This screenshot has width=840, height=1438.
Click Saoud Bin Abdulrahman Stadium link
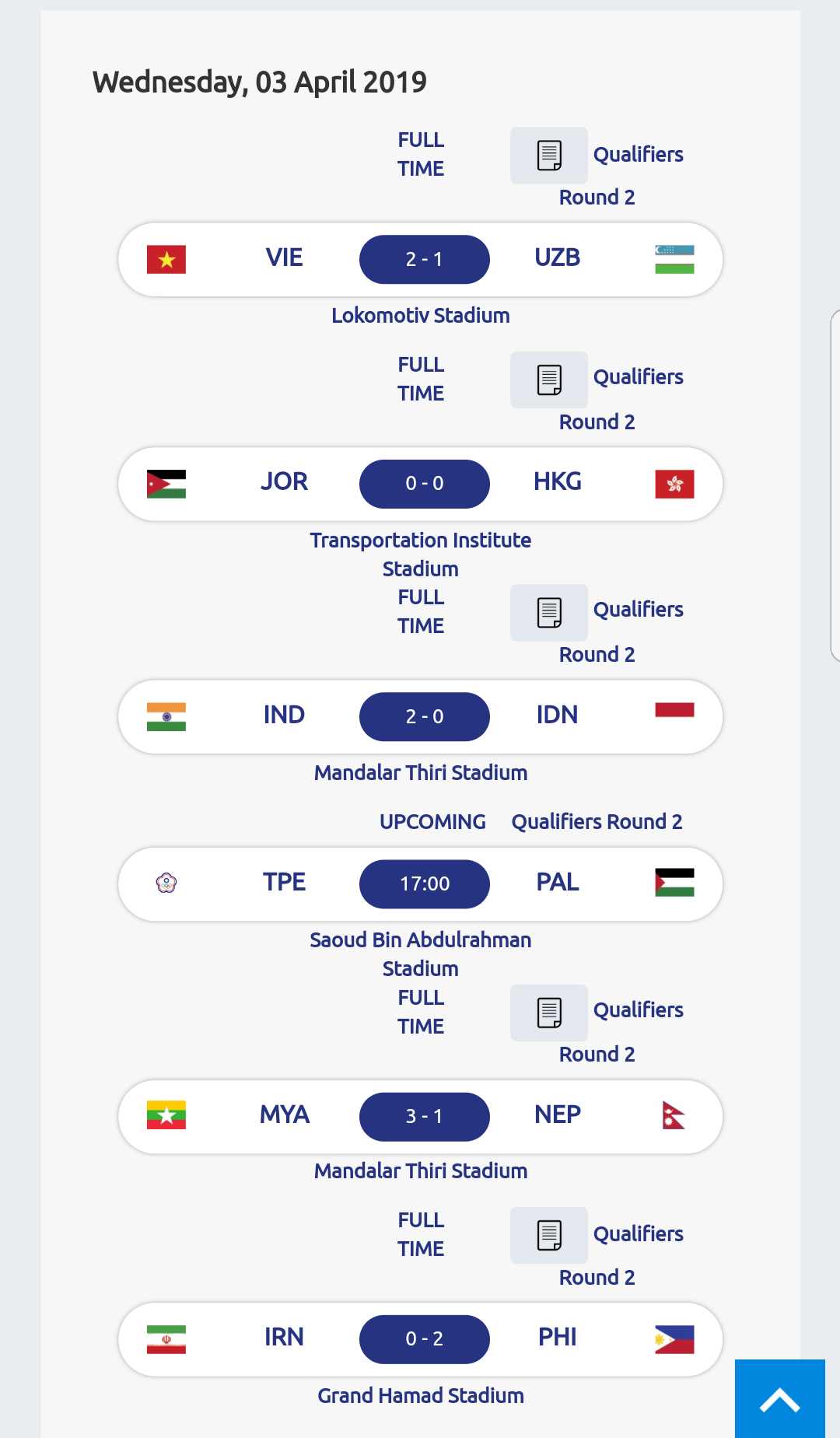point(421,954)
